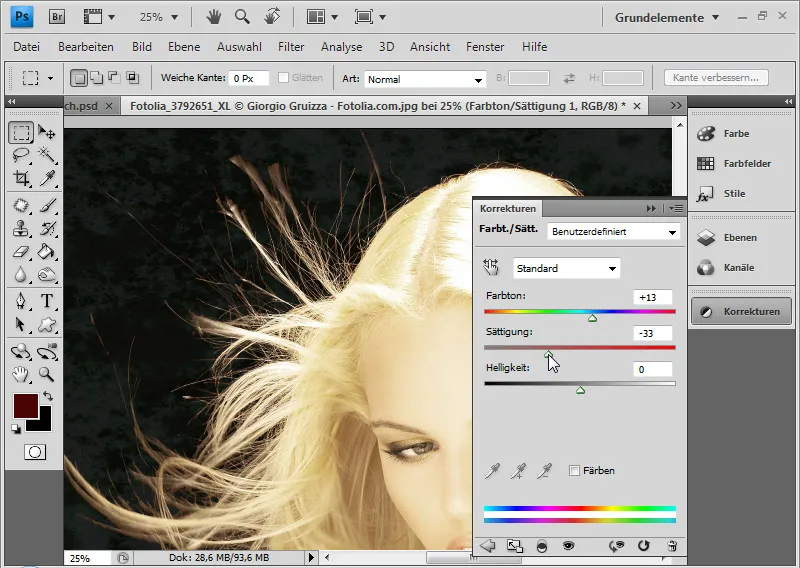The image size is (800, 568).
Task: Select the Magic Wand tool
Action: (47, 154)
